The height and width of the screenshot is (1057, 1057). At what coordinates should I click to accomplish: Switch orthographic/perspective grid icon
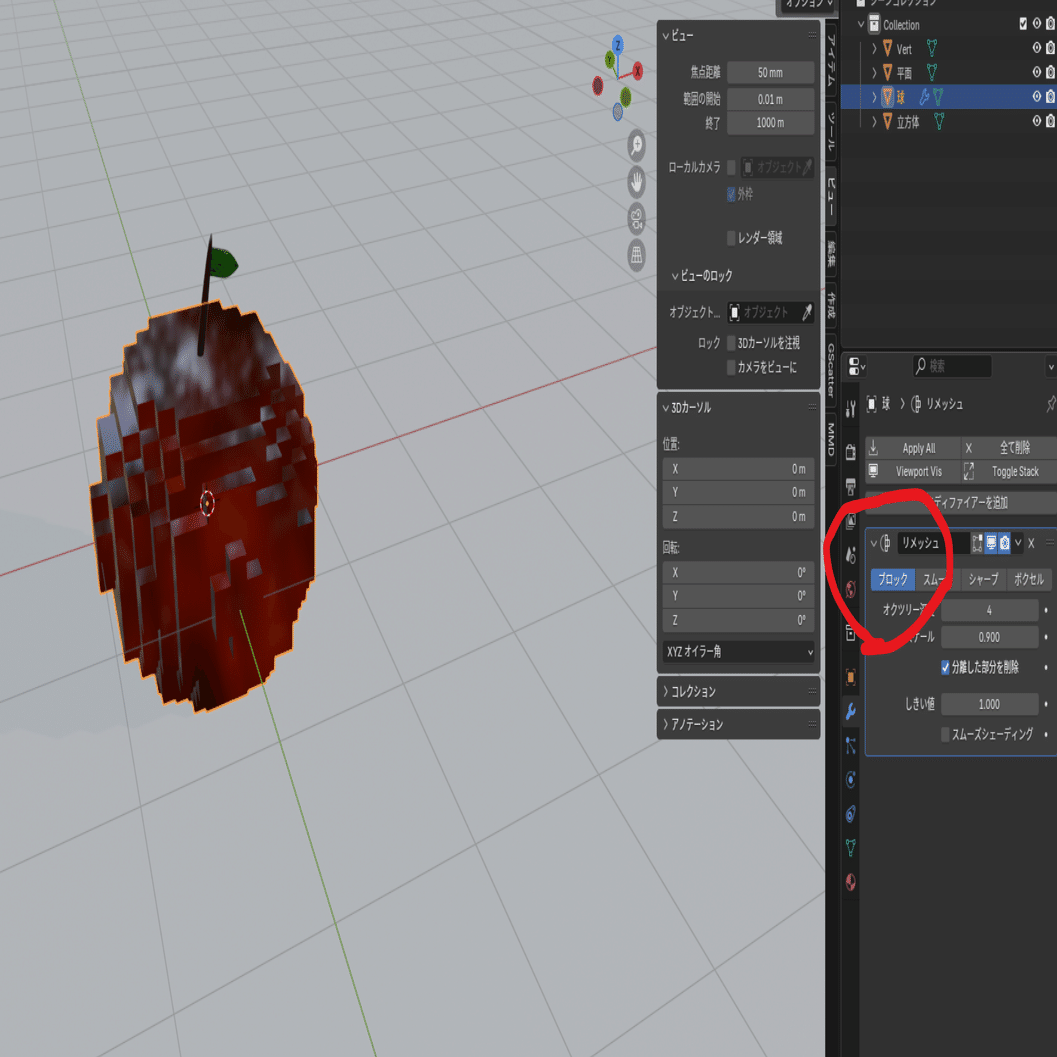pyautogui.click(x=636, y=255)
